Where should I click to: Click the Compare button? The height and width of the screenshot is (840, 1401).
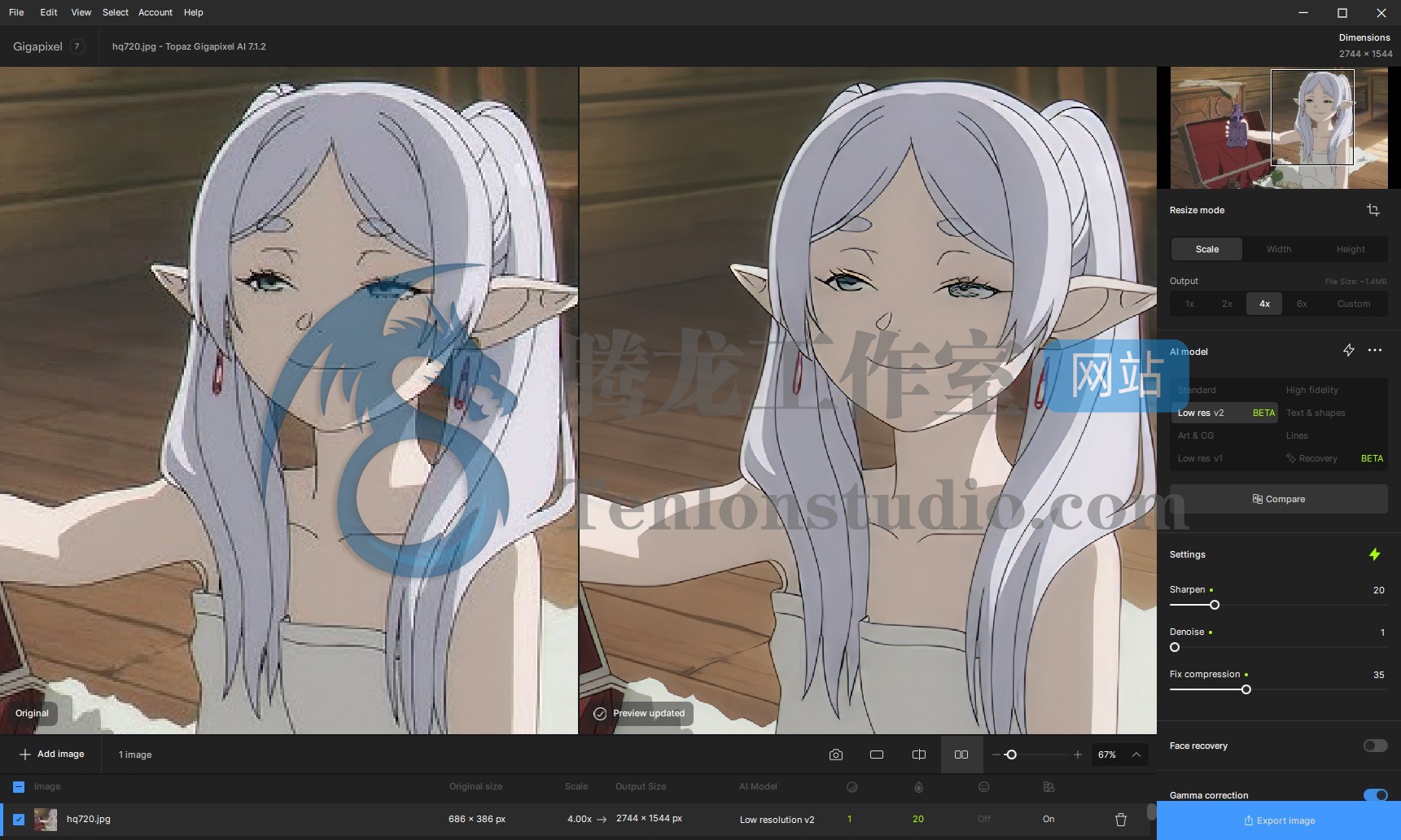(1279, 499)
